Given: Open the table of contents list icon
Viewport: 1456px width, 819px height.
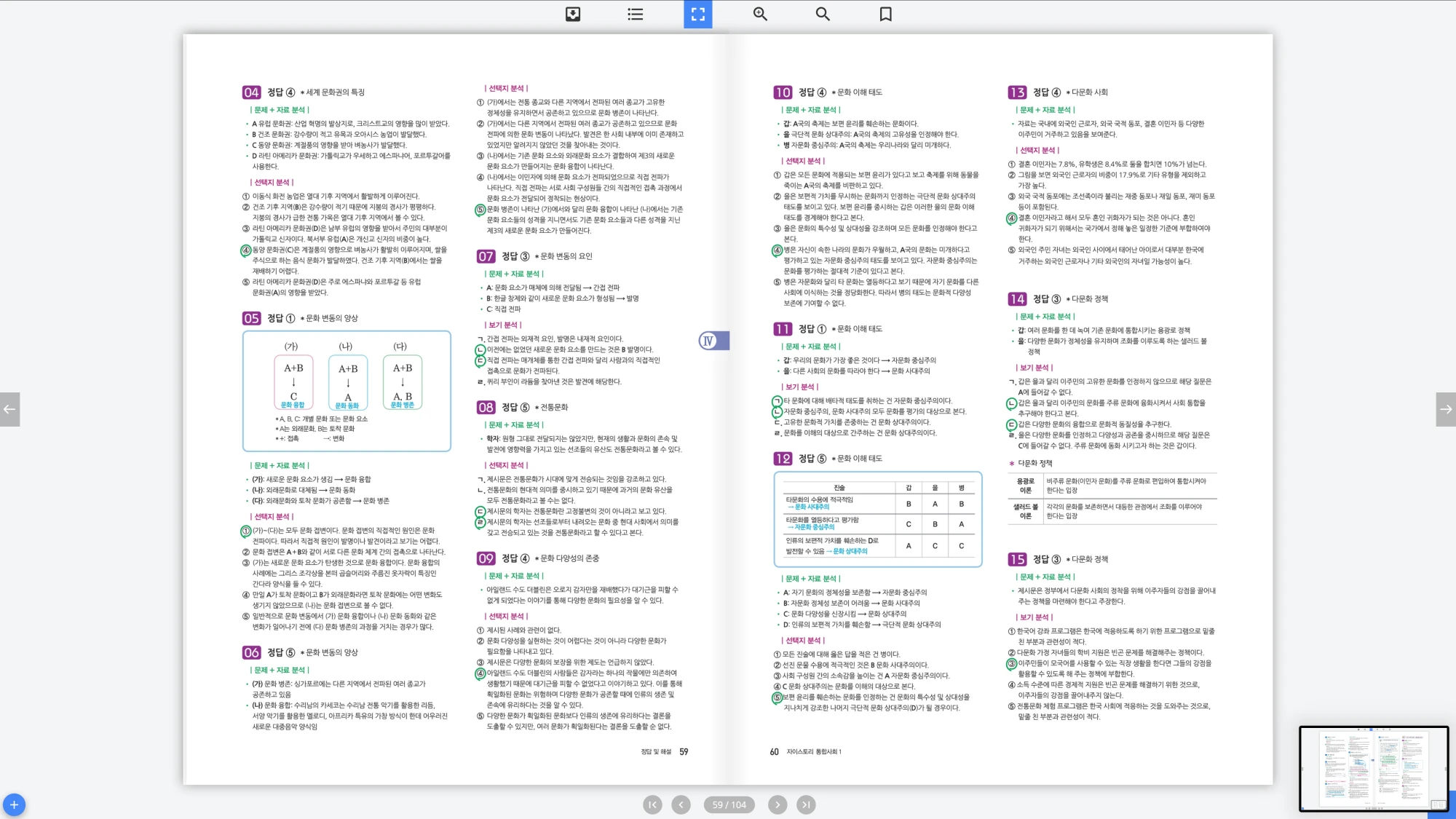Looking at the screenshot, I should click(x=635, y=14).
